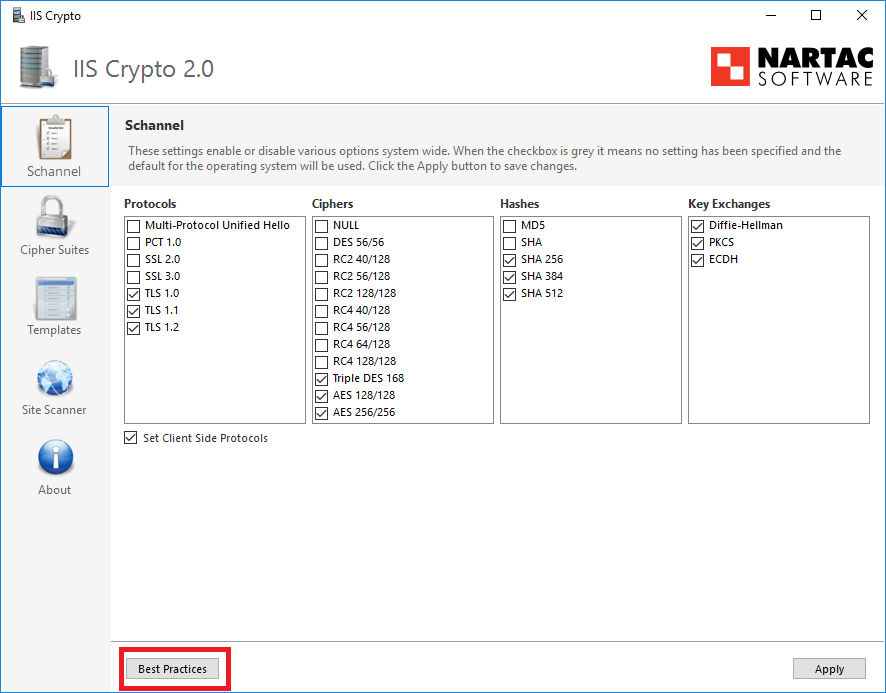Open the Site Scanner globe icon
This screenshot has width=886, height=693.
(54, 378)
